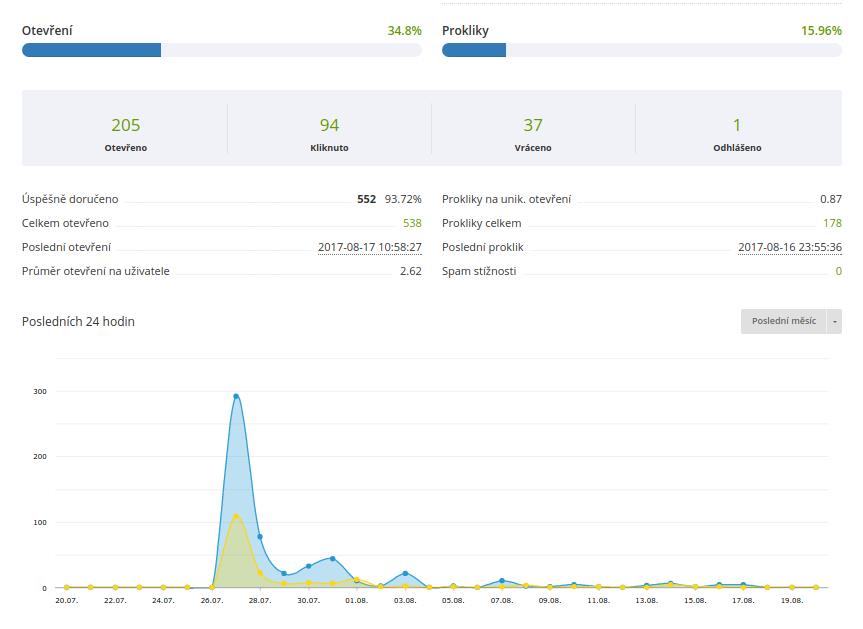Screen dimensions: 863x629
Task: Click the 34.8% Otevření percentage
Action: (x=404, y=31)
